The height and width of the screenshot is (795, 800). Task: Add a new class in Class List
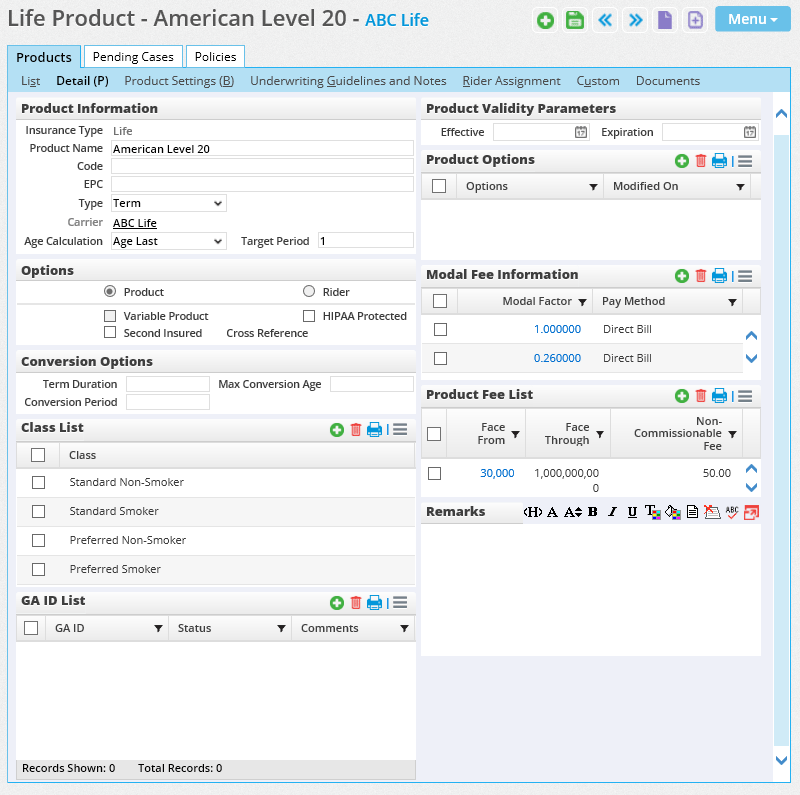[337, 430]
